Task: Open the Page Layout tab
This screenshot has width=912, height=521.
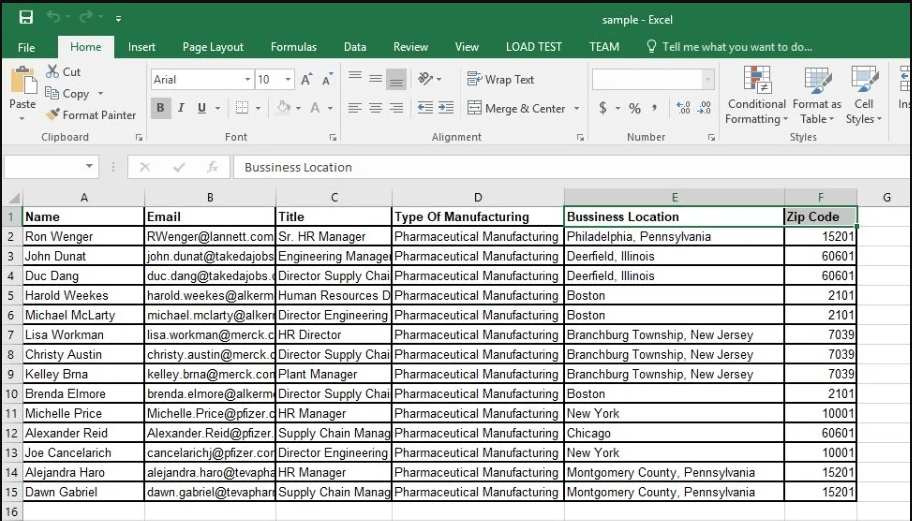Action: point(212,47)
